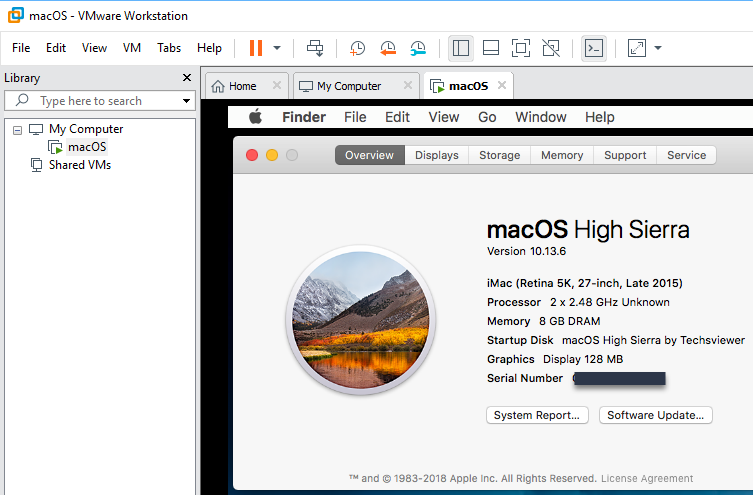This screenshot has height=495, width=753.
Task: Switch to the Service tab
Action: tap(686, 155)
